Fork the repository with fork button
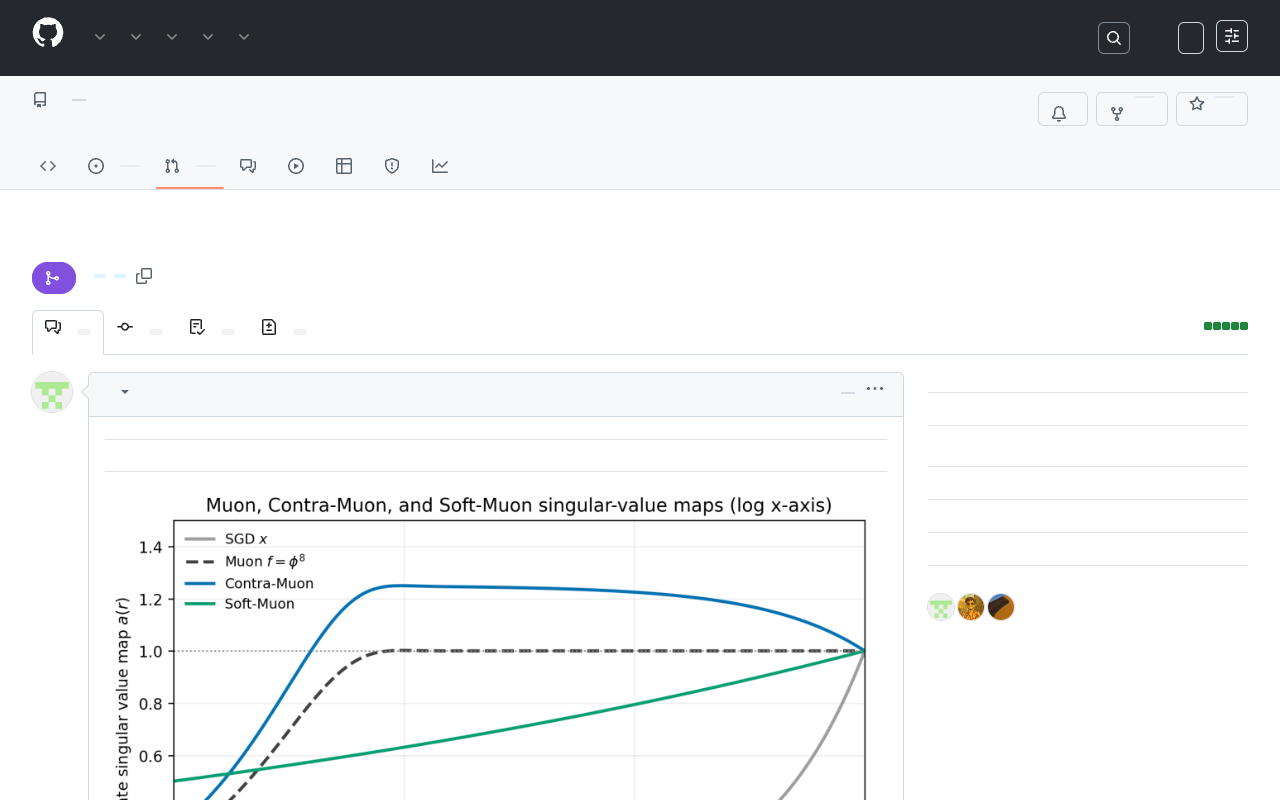This screenshot has width=1280, height=800. pyautogui.click(x=1132, y=109)
